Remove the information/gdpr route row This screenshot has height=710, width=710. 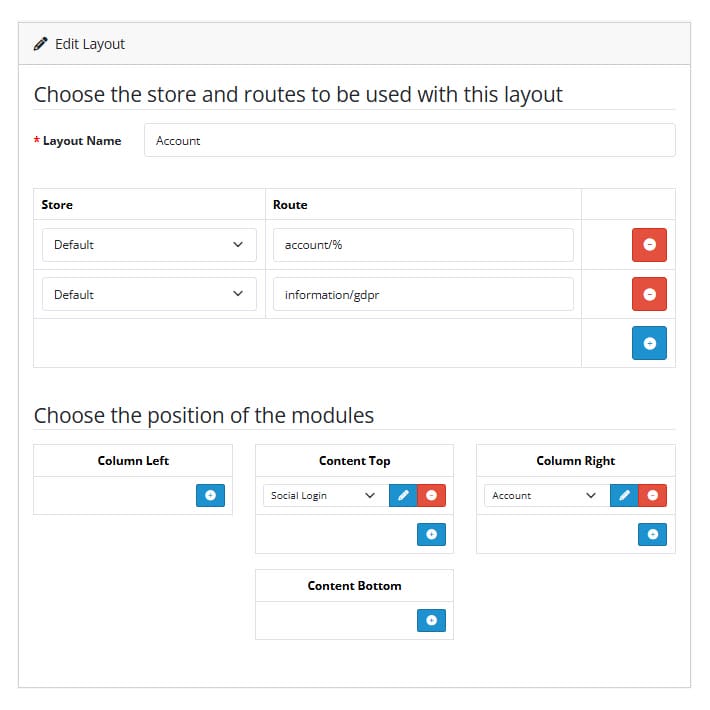click(x=649, y=294)
